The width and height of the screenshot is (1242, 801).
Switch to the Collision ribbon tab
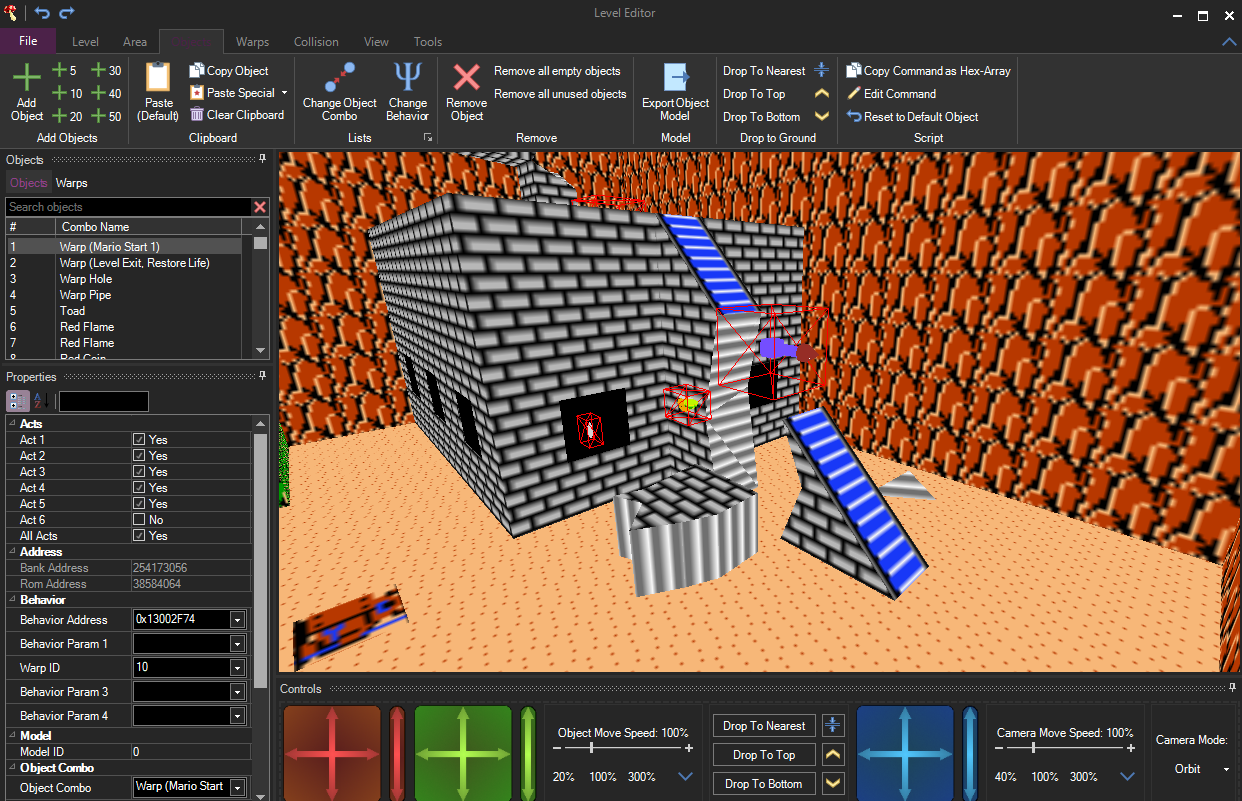[316, 42]
